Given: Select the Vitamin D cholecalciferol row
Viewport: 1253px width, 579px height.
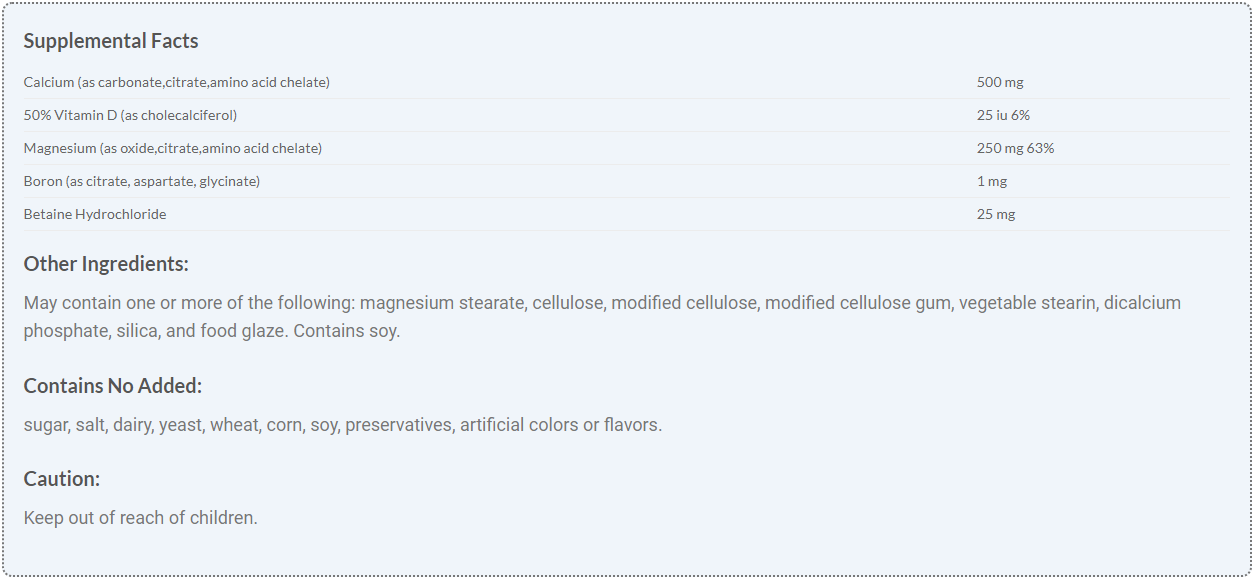Looking at the screenshot, I should click(130, 115).
